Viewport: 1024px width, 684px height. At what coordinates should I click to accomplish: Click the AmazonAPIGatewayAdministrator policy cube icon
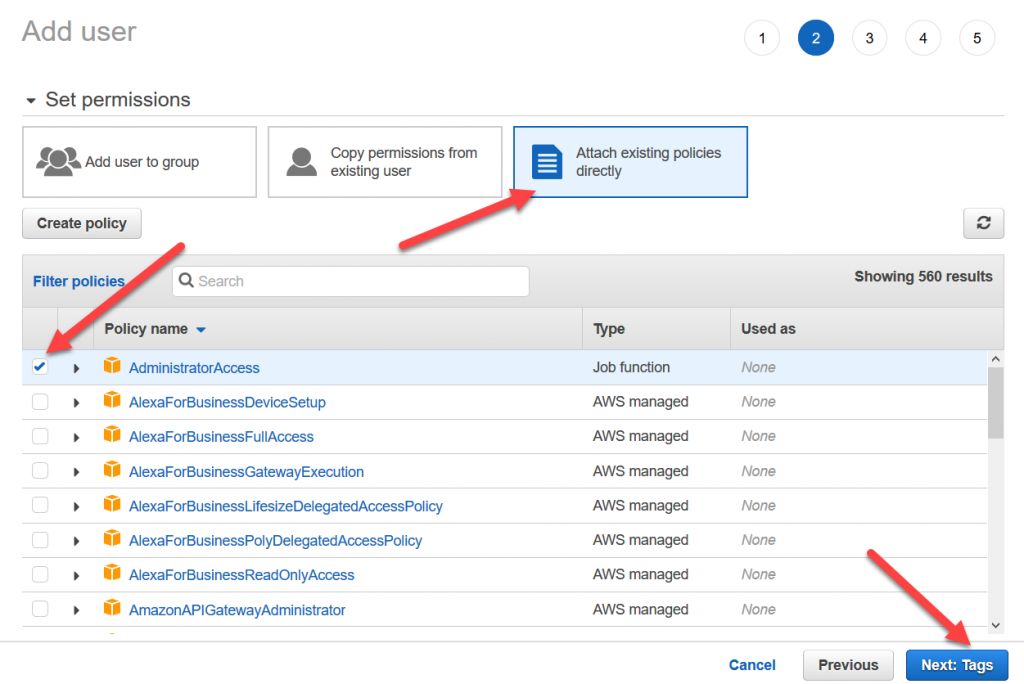(x=112, y=609)
